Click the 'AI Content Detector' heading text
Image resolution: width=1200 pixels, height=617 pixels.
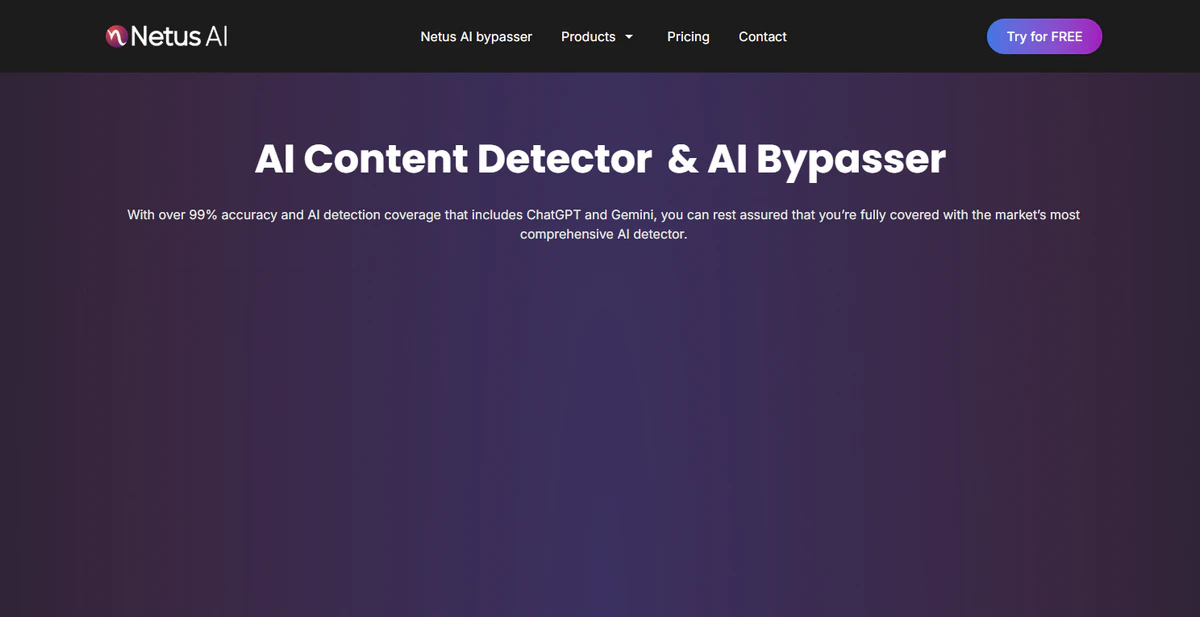(453, 159)
